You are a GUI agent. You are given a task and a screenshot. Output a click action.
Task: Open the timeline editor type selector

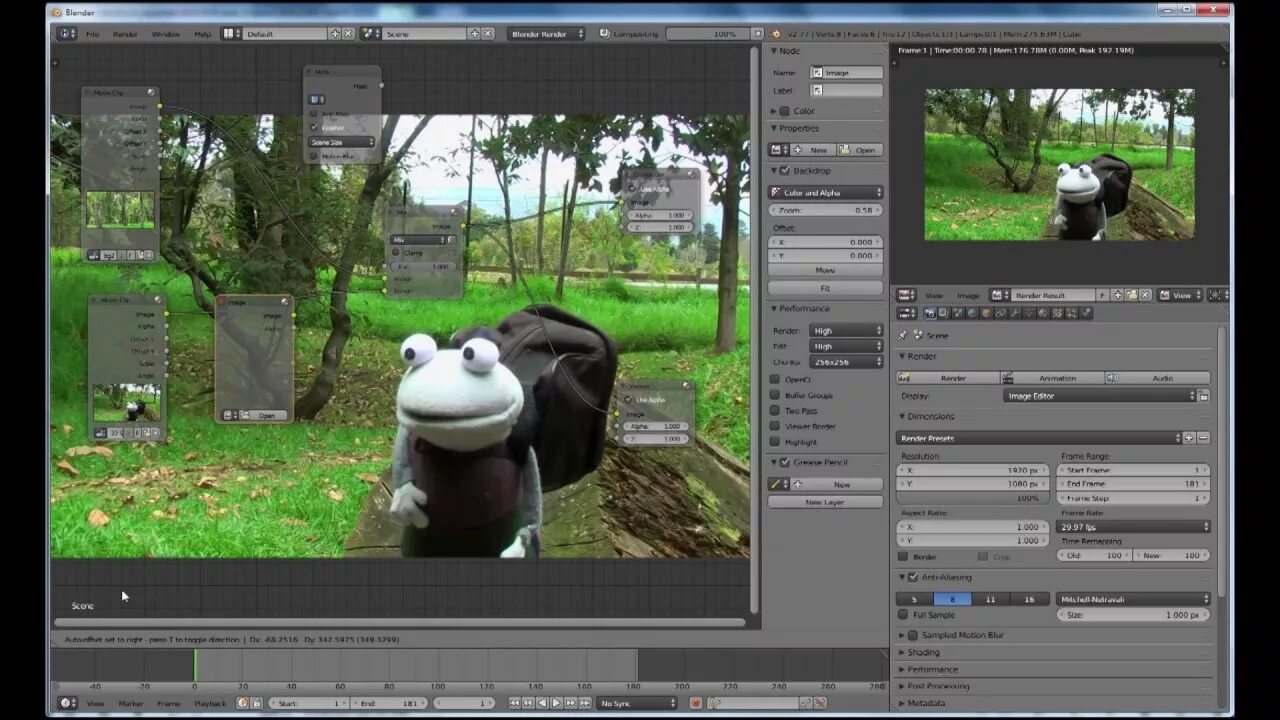66,703
